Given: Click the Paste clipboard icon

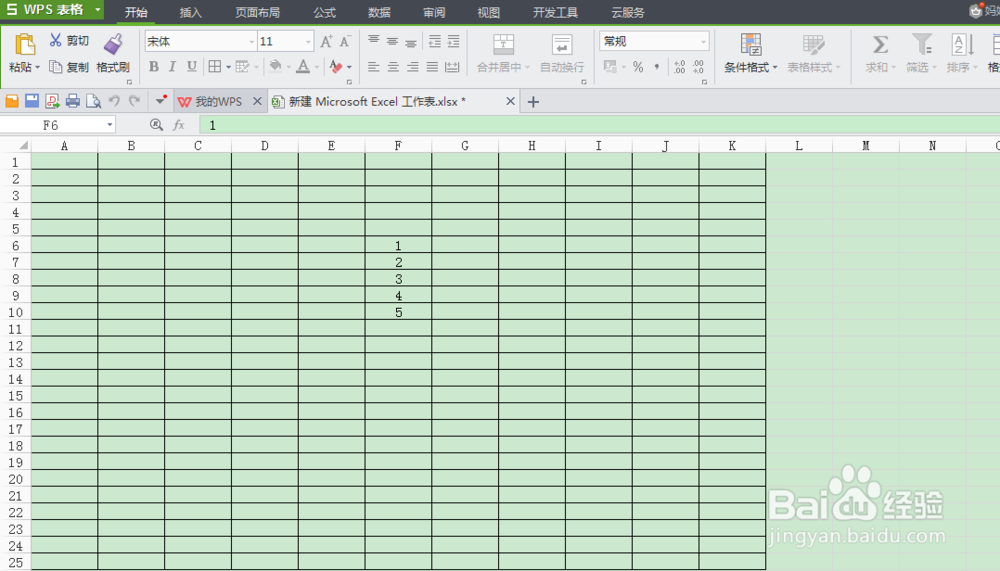Looking at the screenshot, I should 25,44.
